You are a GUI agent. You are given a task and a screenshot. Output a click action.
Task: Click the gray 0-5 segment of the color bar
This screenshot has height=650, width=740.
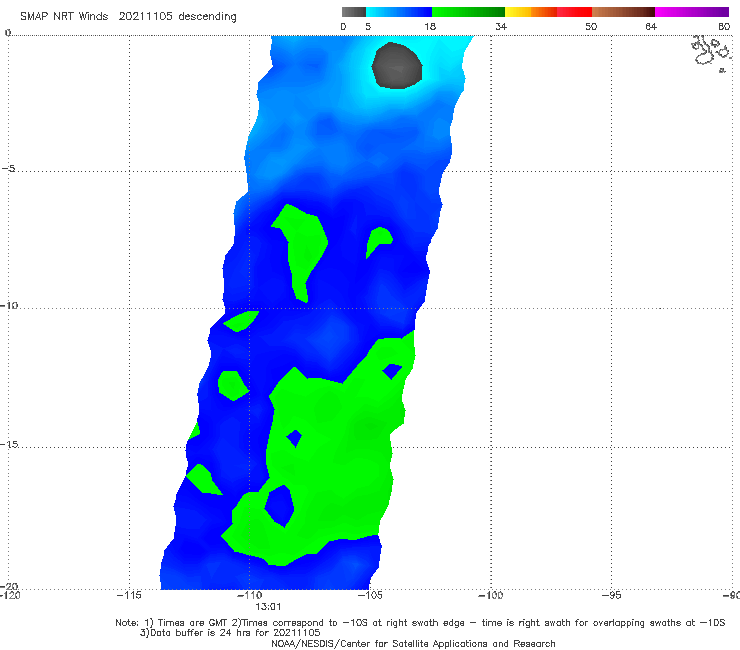tap(354, 12)
